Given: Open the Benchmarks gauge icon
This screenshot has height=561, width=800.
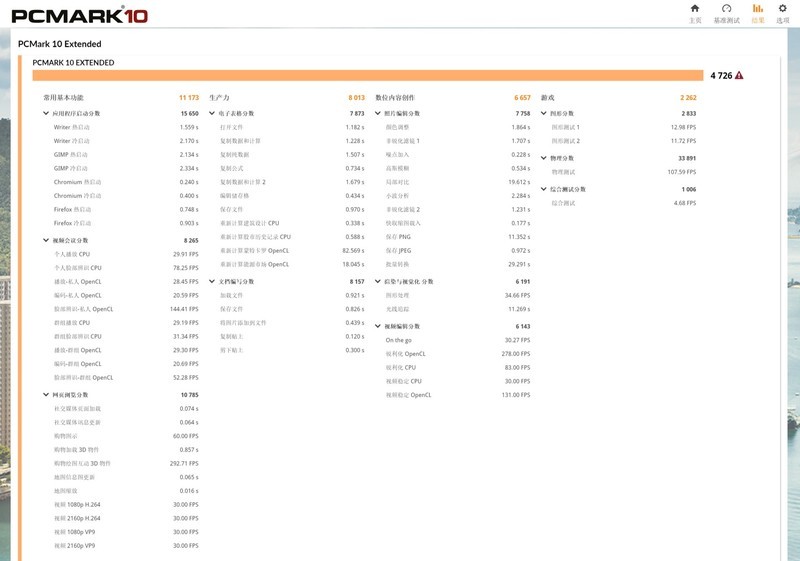Looking at the screenshot, I should [x=727, y=9].
